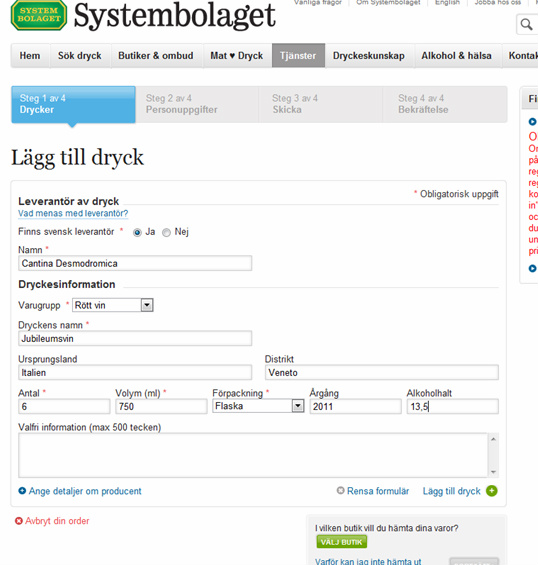The width and height of the screenshot is (538, 565).
Task: Select the Steg 2 av 4 Personuppgifter step
Action: 197,104
